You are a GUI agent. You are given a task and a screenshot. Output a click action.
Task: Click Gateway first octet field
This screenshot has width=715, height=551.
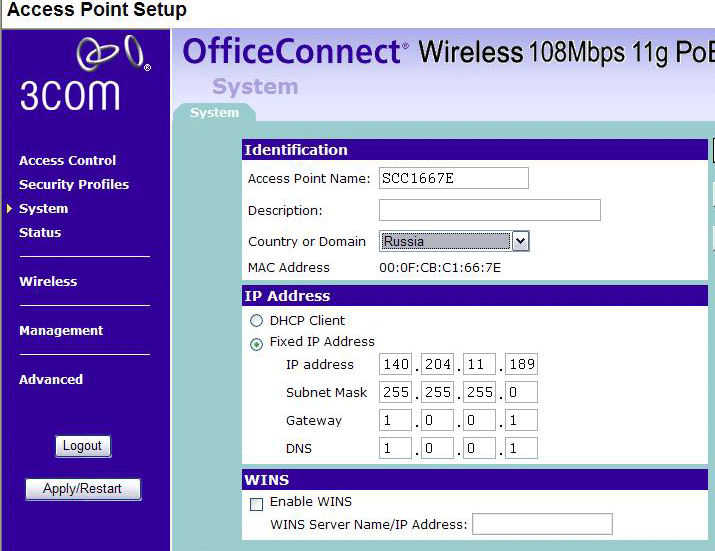tap(395, 420)
